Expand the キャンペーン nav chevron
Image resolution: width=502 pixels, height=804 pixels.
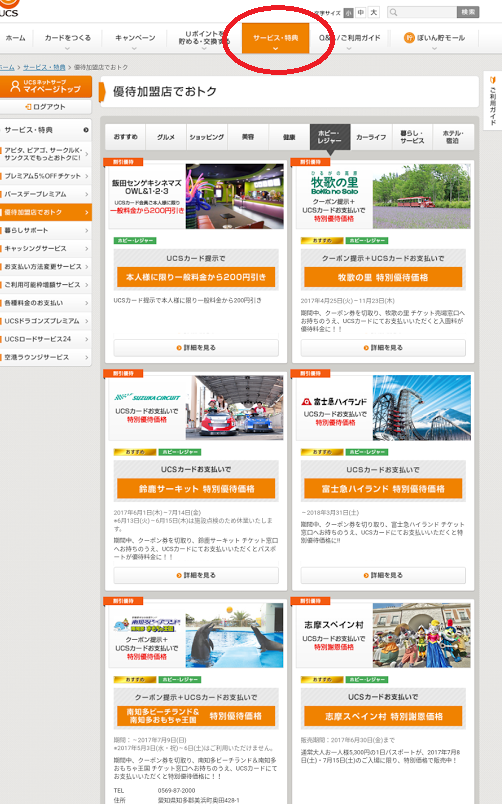[134, 49]
